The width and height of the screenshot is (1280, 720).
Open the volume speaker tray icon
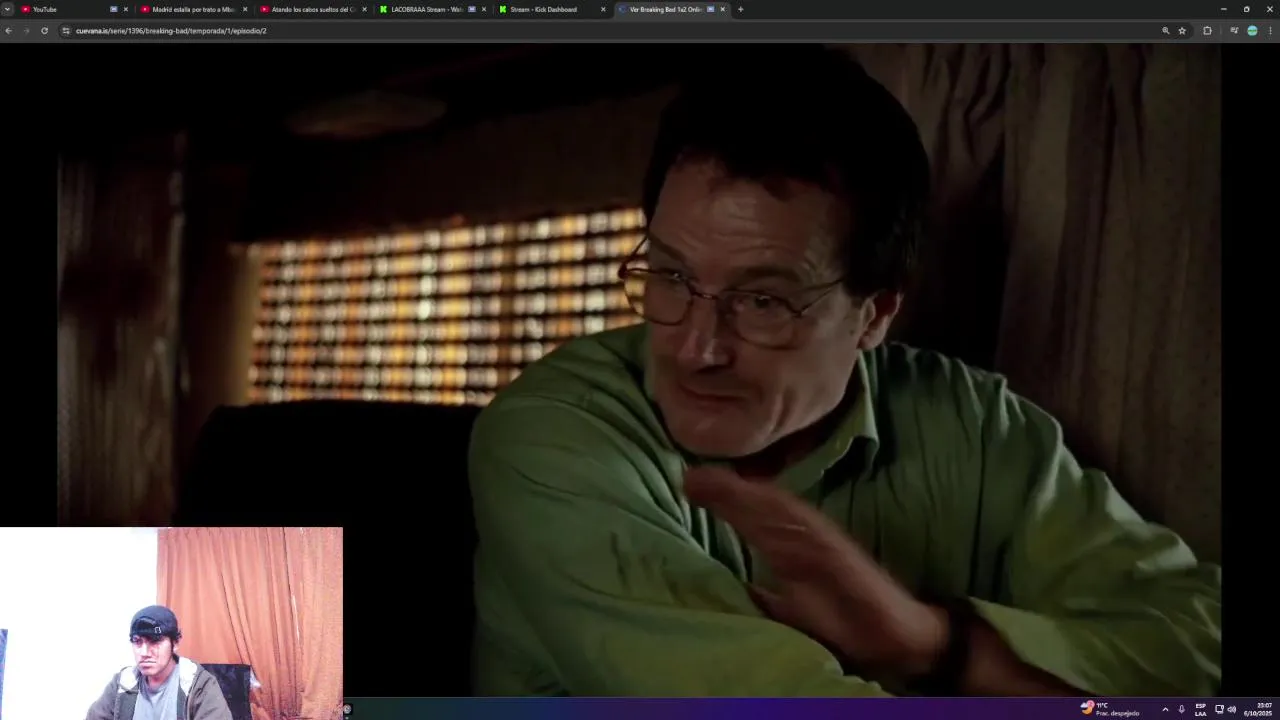coord(1231,709)
